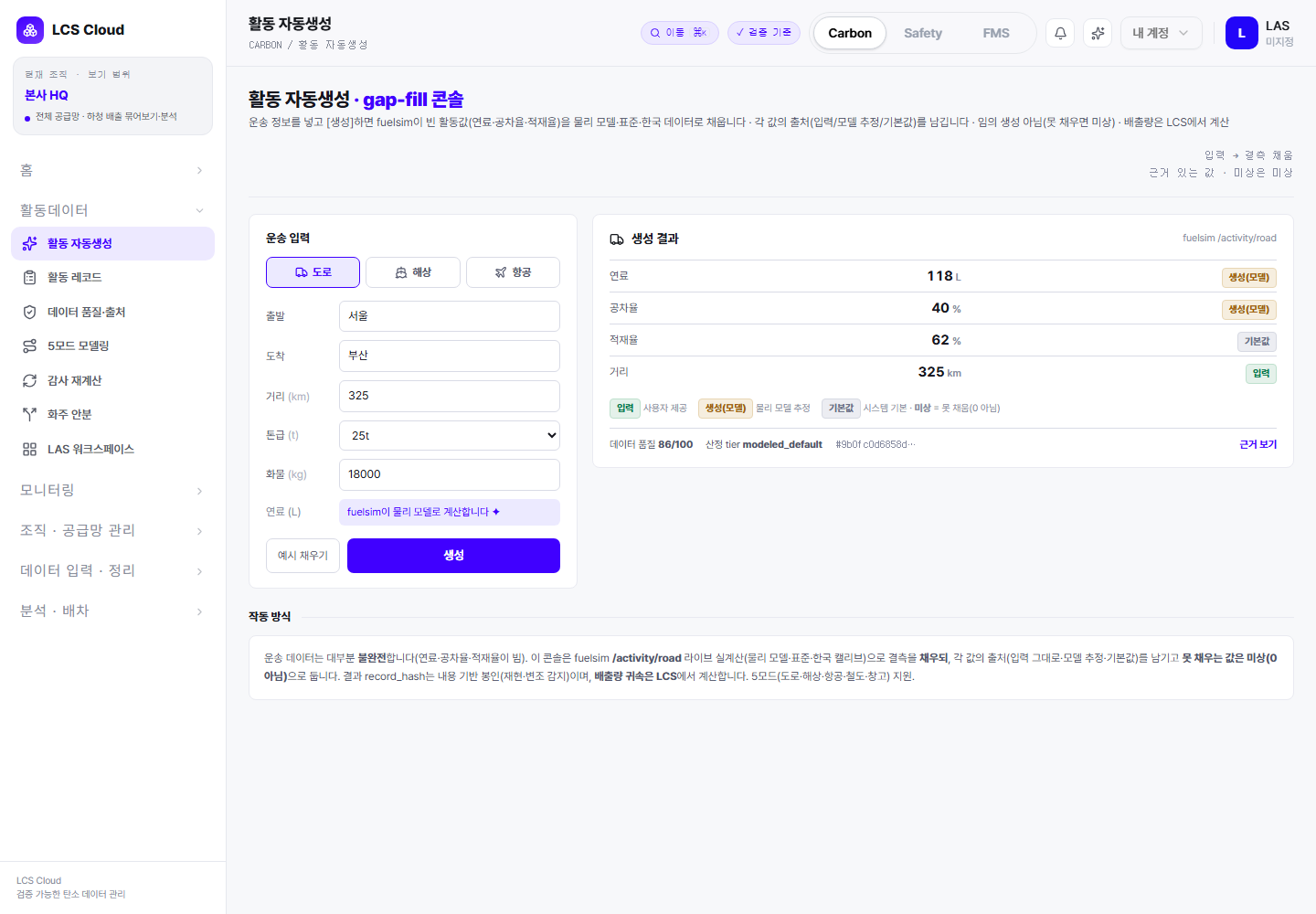
Task: Click the 활동 자동생성 sidebar sparkle icon
Action: tap(29, 244)
